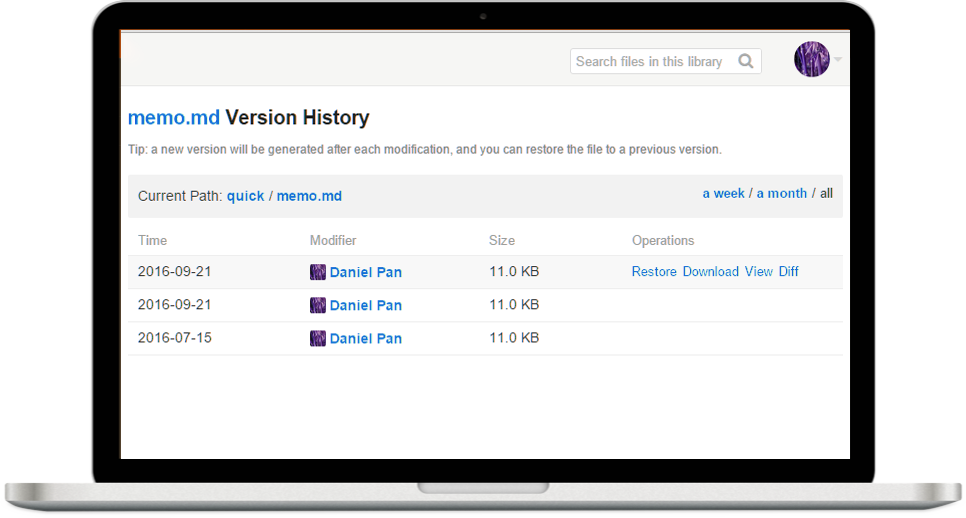Select the 2016-07-15 version row date

(175, 337)
